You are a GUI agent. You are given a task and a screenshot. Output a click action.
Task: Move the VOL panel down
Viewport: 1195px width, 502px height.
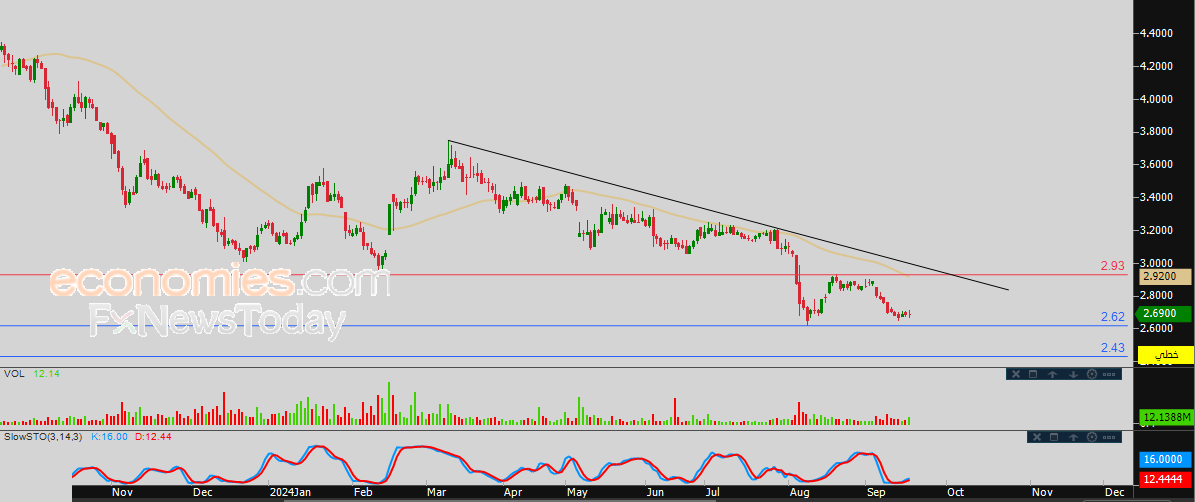[1073, 374]
